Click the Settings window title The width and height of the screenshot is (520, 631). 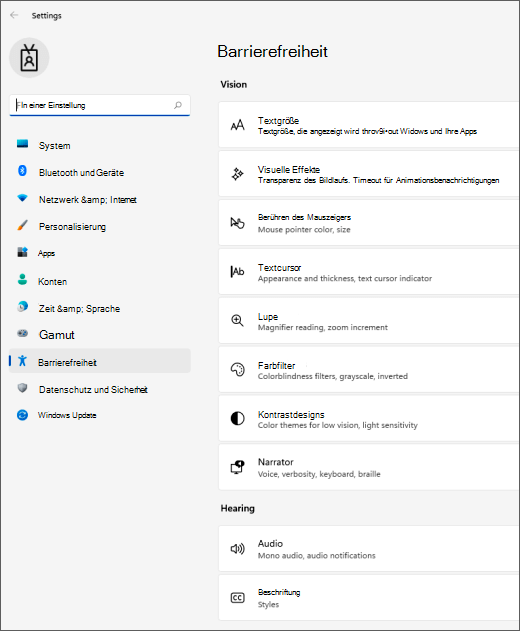click(x=47, y=16)
